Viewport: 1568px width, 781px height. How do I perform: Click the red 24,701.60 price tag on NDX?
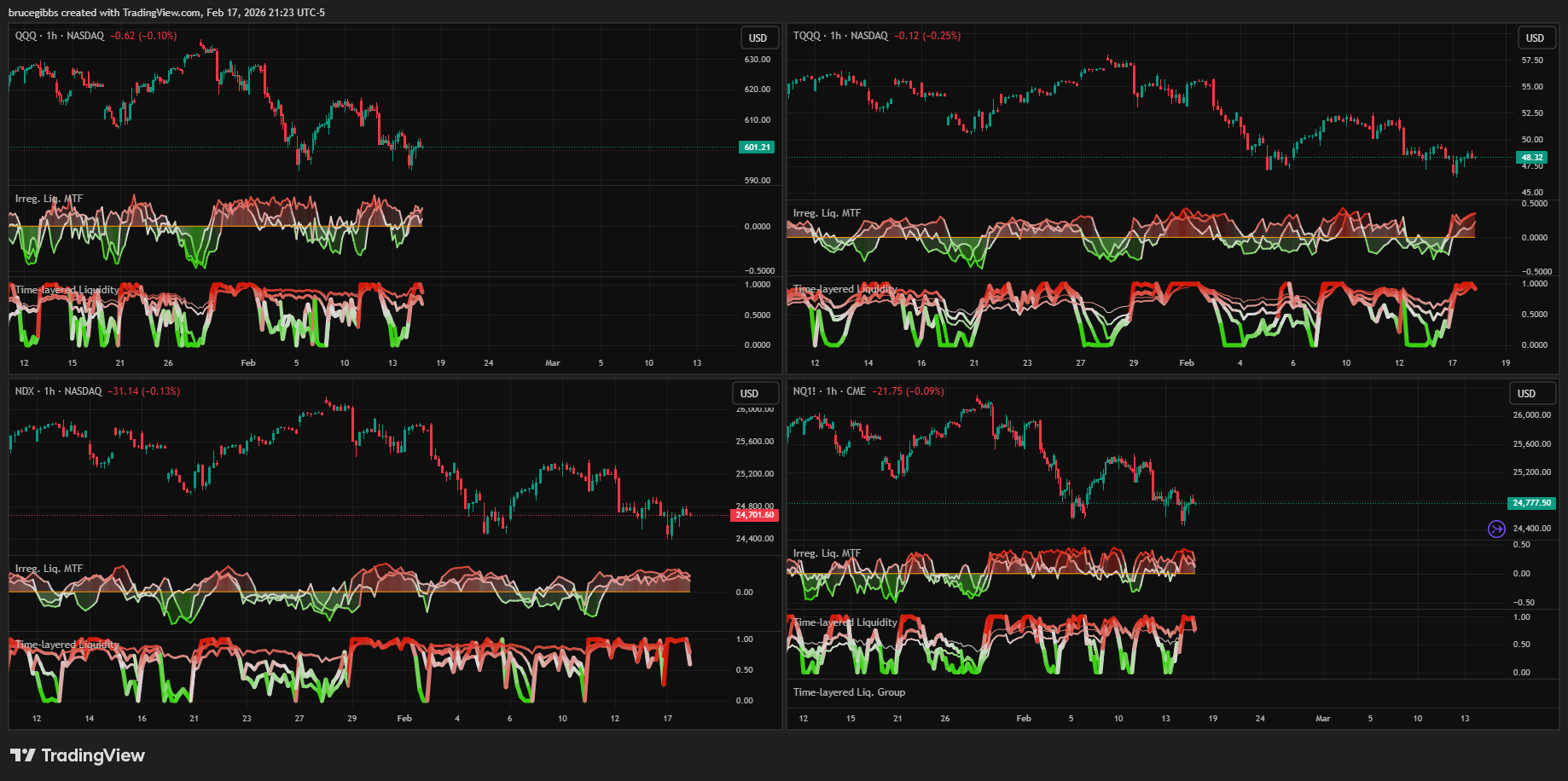(x=754, y=515)
